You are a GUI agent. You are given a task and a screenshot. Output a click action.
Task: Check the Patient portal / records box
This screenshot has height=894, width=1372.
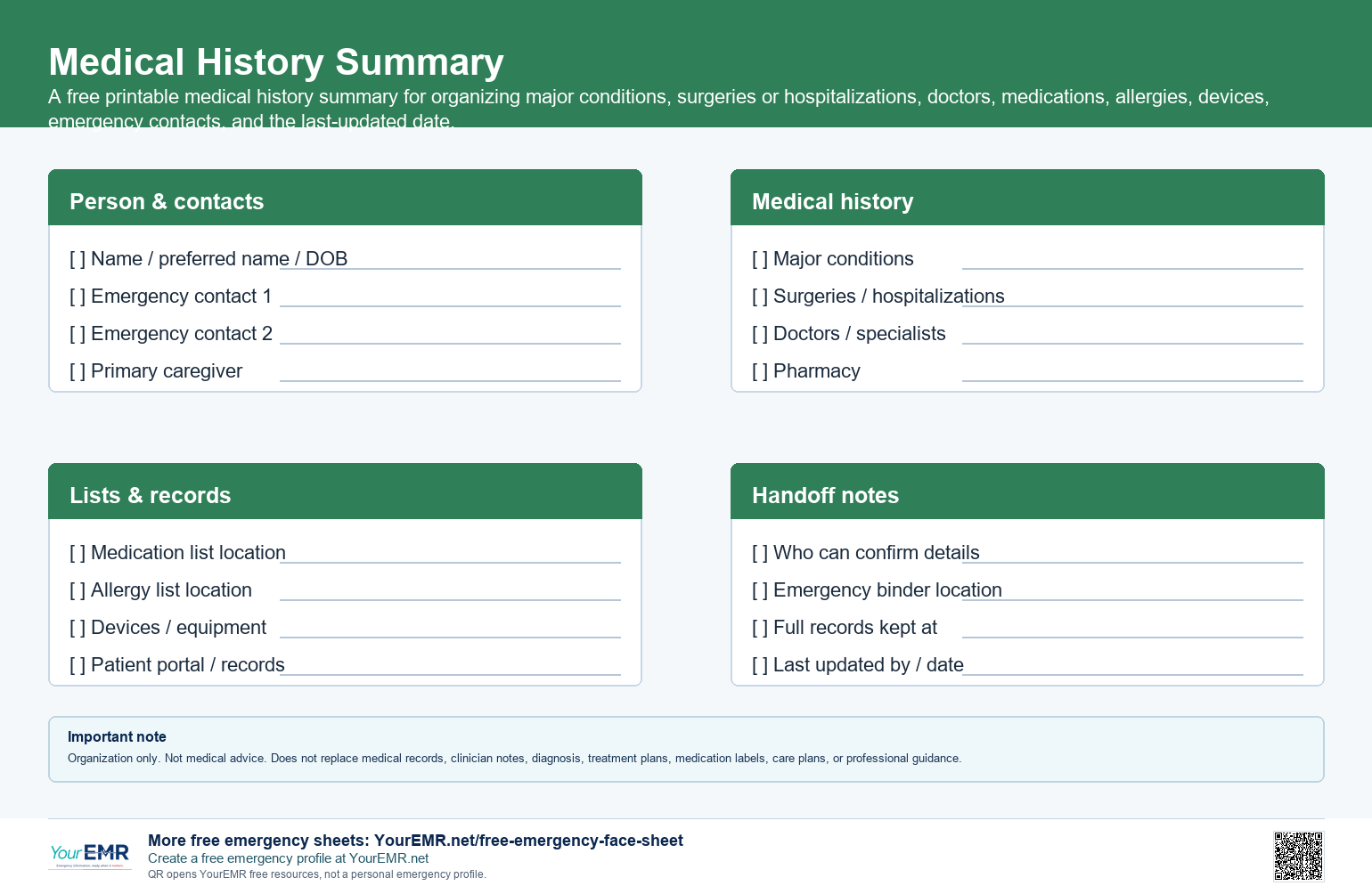click(78, 665)
